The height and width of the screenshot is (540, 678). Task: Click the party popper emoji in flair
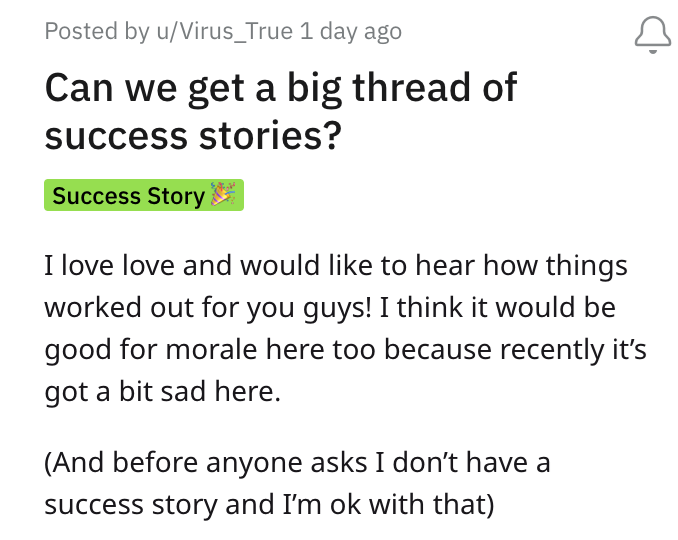click(x=222, y=195)
